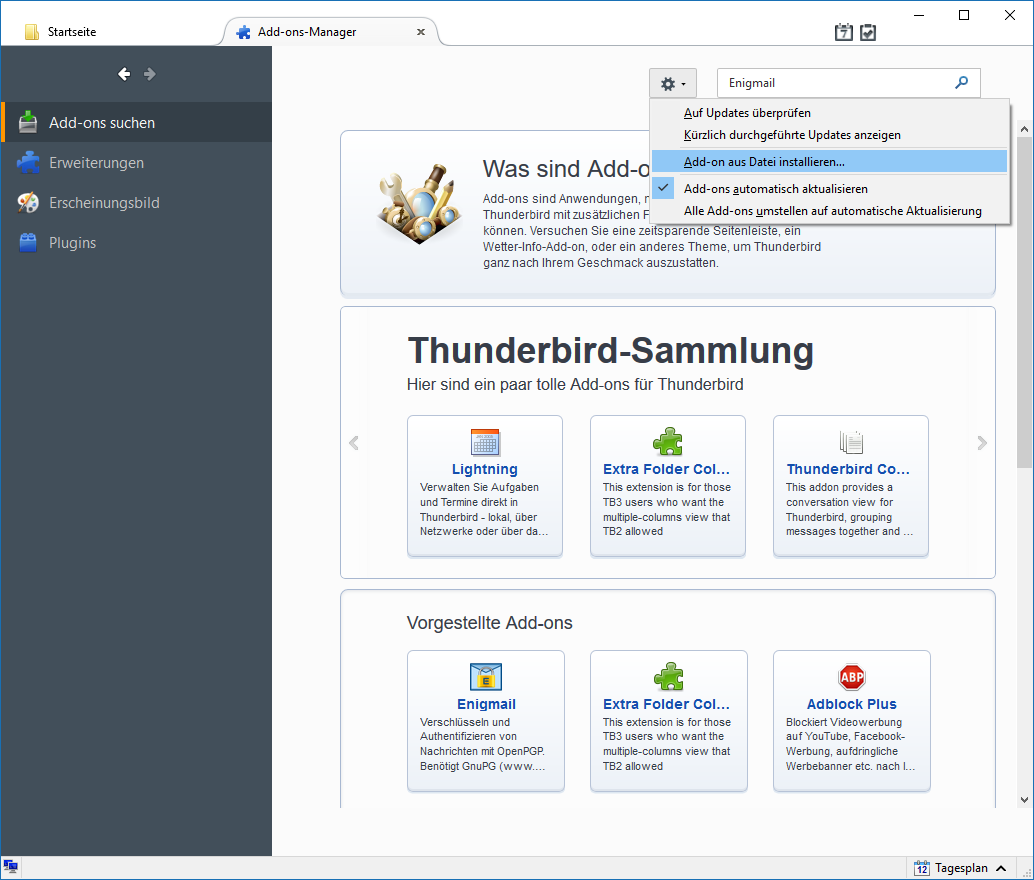Click the vertical scrollbar thumb
1034x880 pixels.
click(1024, 302)
